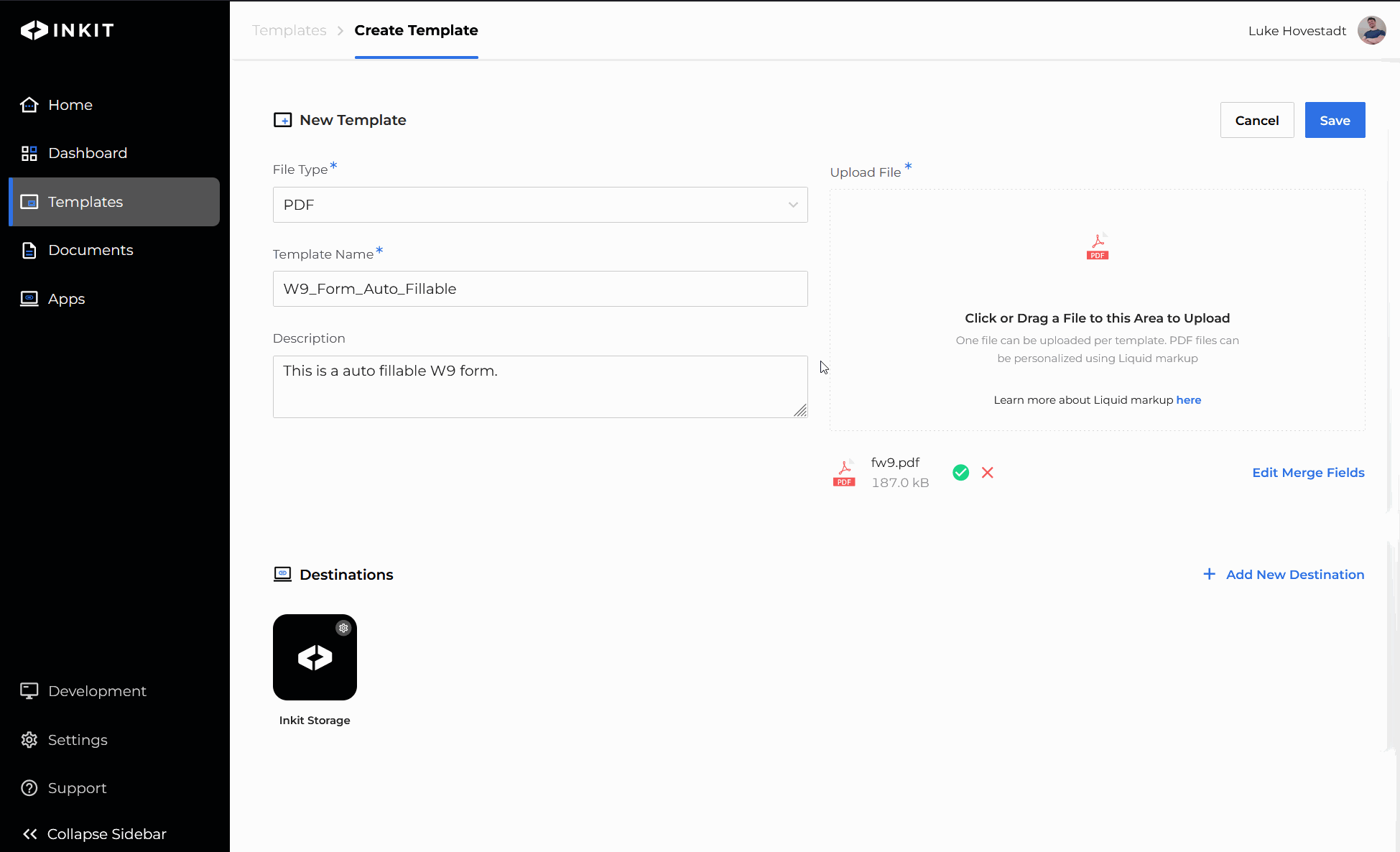
Task: Click the green checkmark beside fw9.pdf
Action: (x=960, y=473)
